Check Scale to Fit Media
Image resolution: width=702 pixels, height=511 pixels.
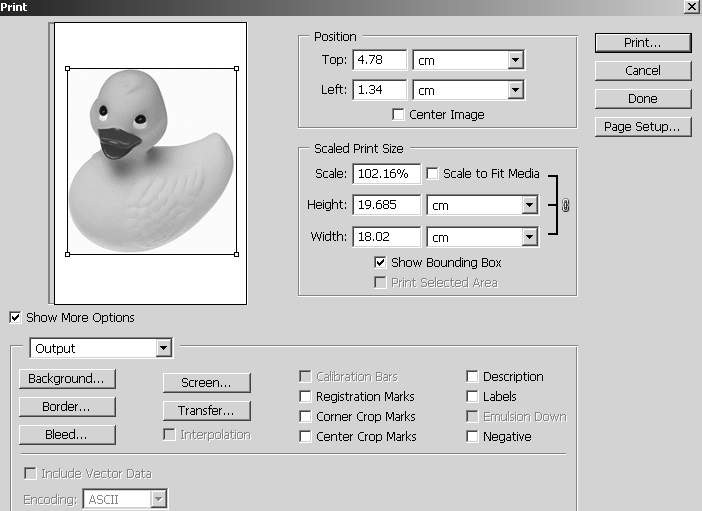pos(432,174)
